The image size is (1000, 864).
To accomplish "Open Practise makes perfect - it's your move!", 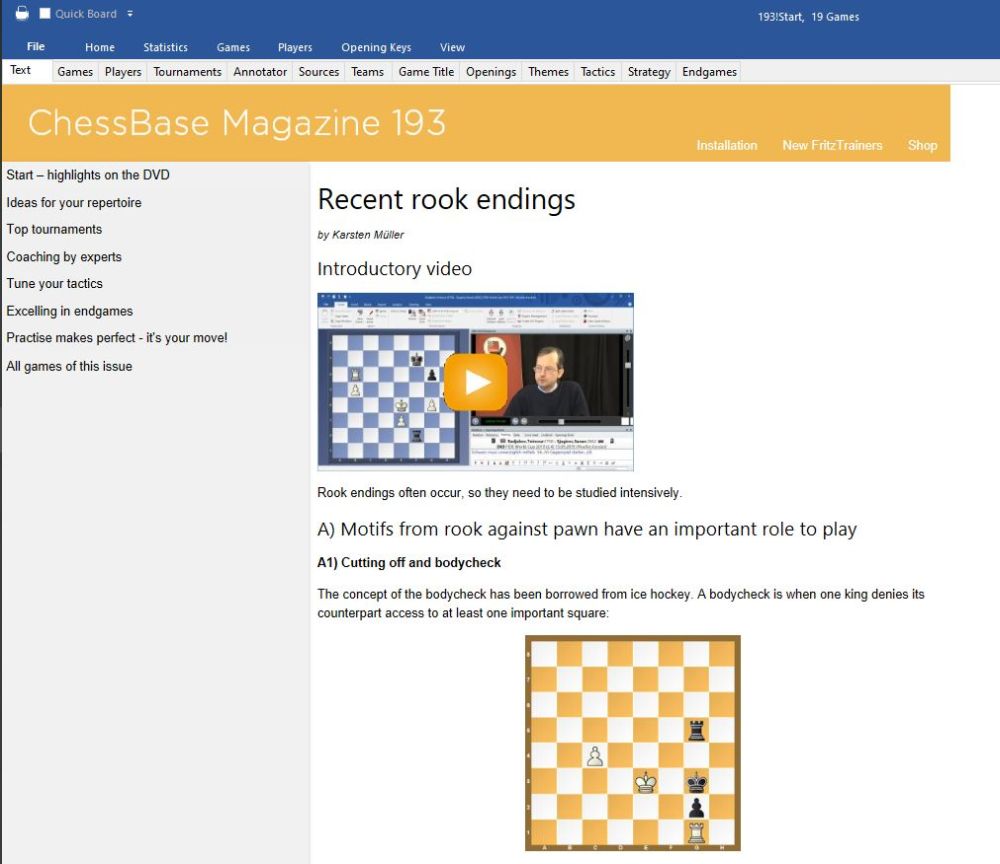I will click(117, 337).
